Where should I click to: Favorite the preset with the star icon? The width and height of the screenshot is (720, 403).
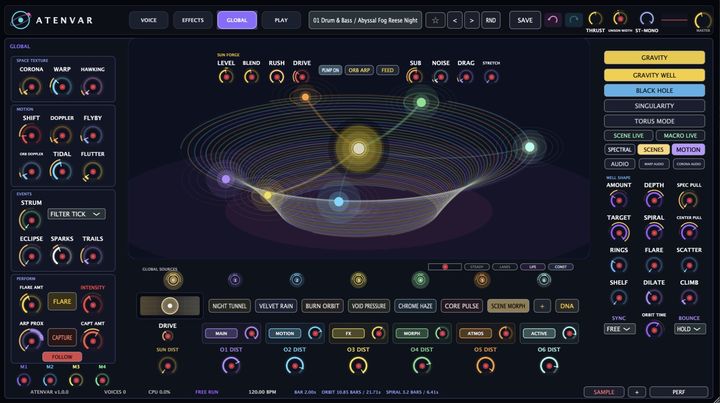pyautogui.click(x=435, y=20)
